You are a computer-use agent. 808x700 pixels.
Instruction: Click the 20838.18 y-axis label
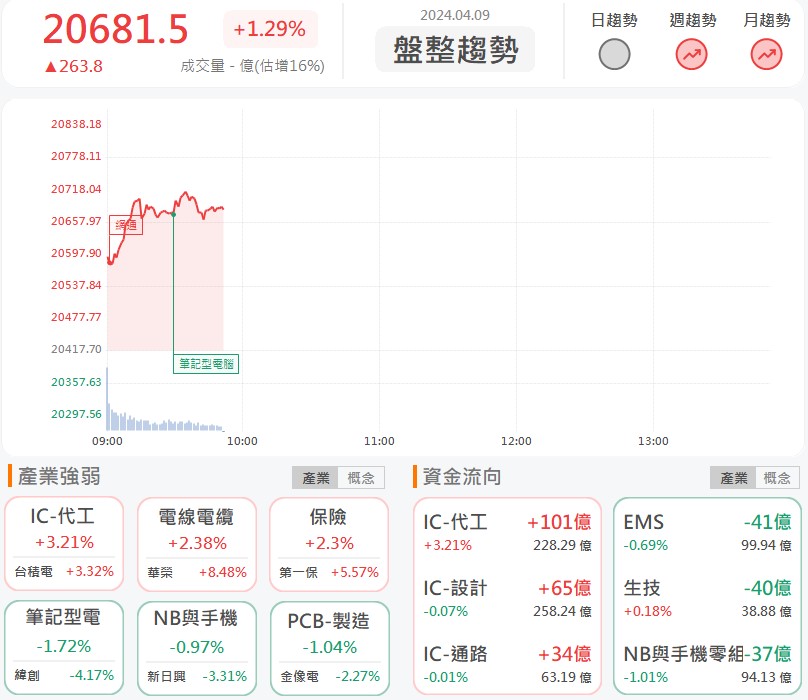pos(76,124)
